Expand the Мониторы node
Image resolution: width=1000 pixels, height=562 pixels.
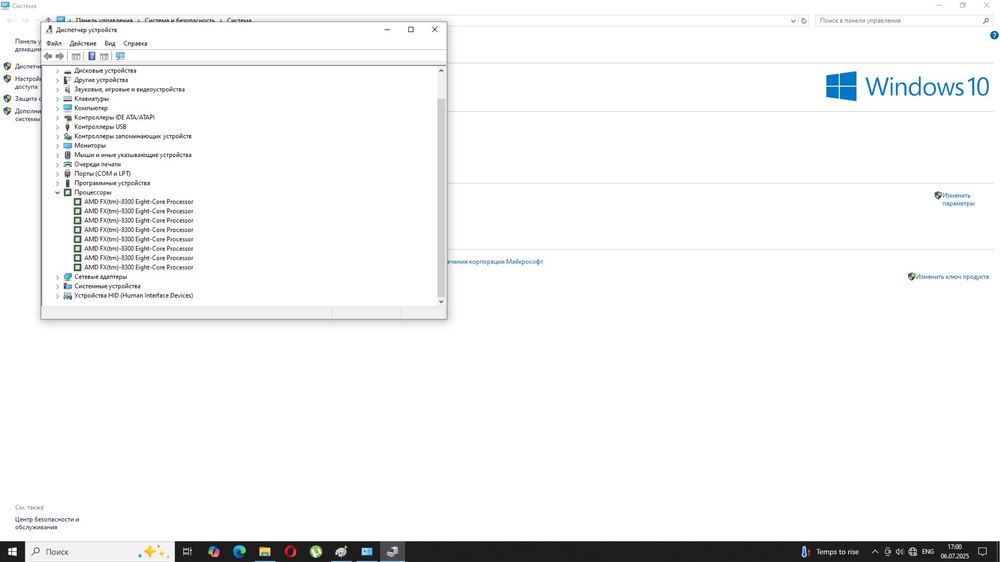pos(57,145)
